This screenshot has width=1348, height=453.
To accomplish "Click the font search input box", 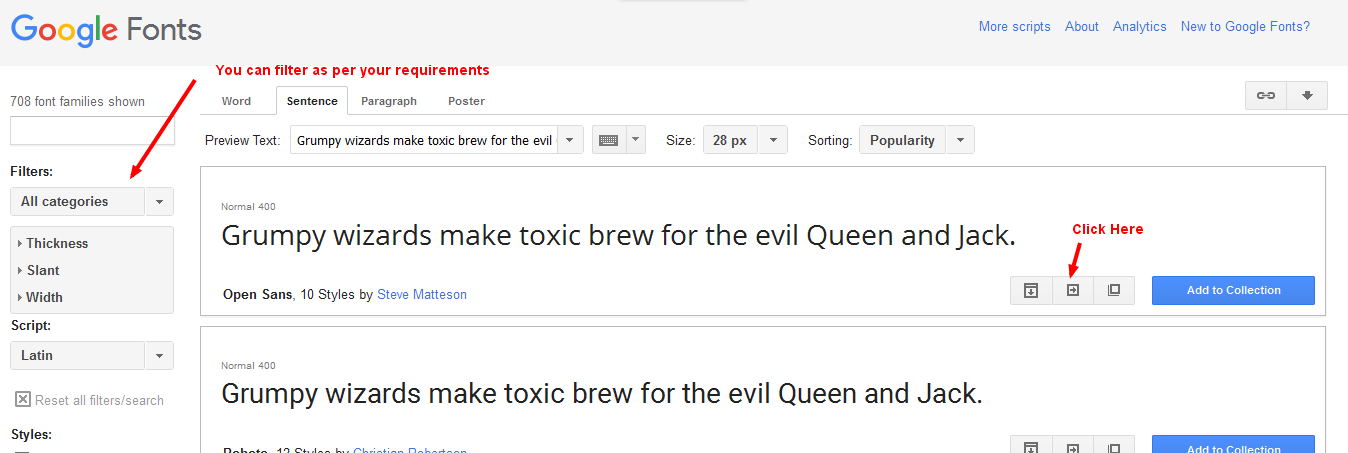I will [92, 130].
